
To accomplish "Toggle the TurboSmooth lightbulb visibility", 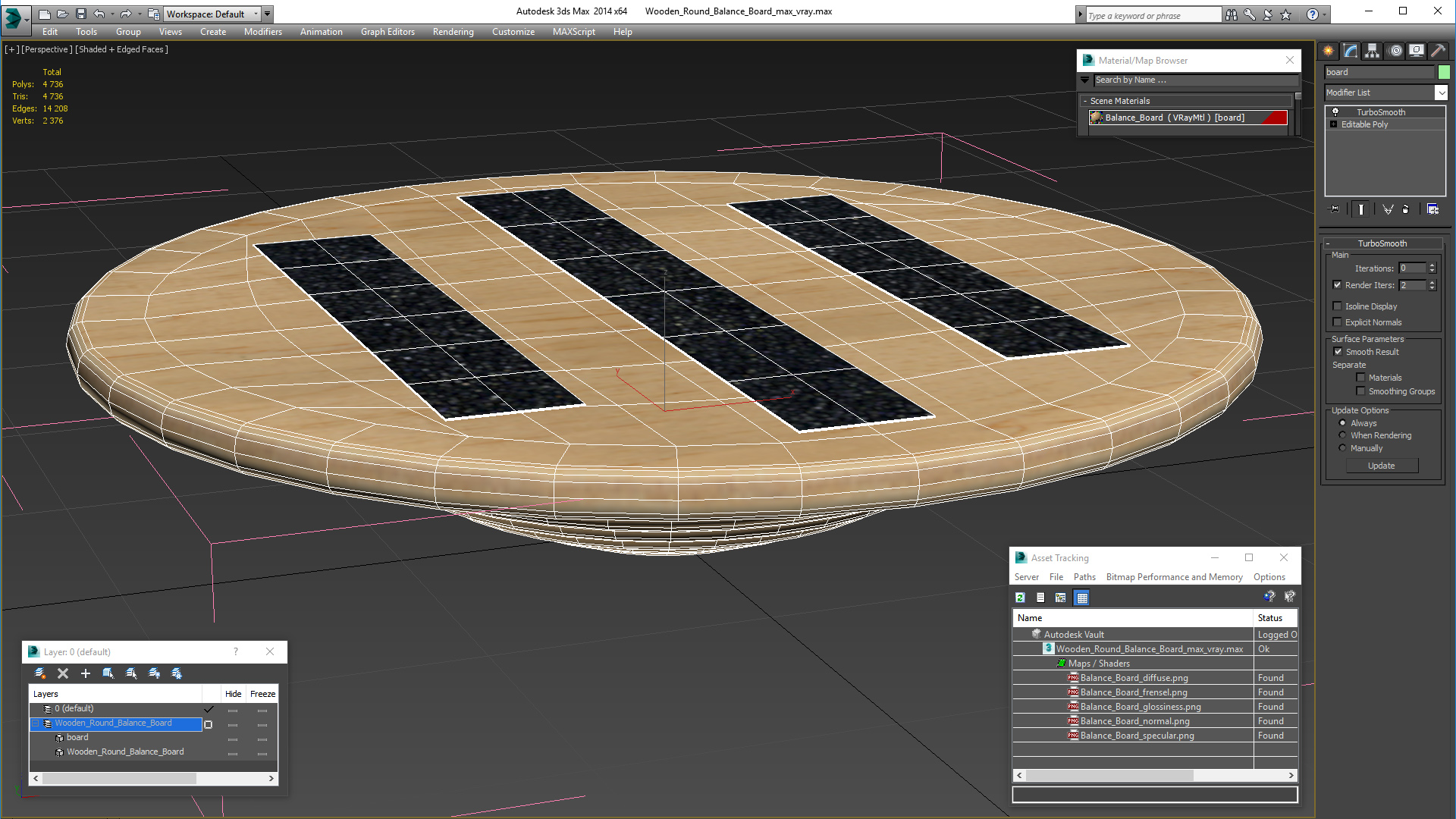I will click(x=1335, y=112).
